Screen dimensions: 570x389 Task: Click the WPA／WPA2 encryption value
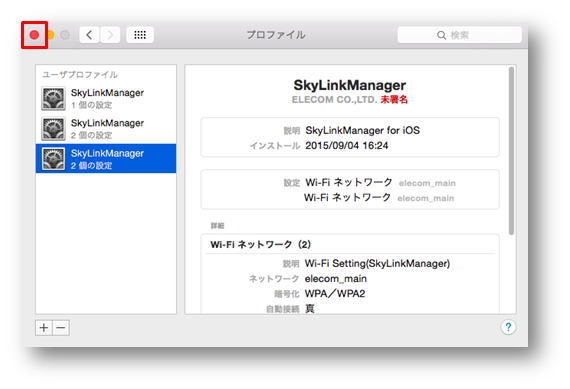point(335,293)
